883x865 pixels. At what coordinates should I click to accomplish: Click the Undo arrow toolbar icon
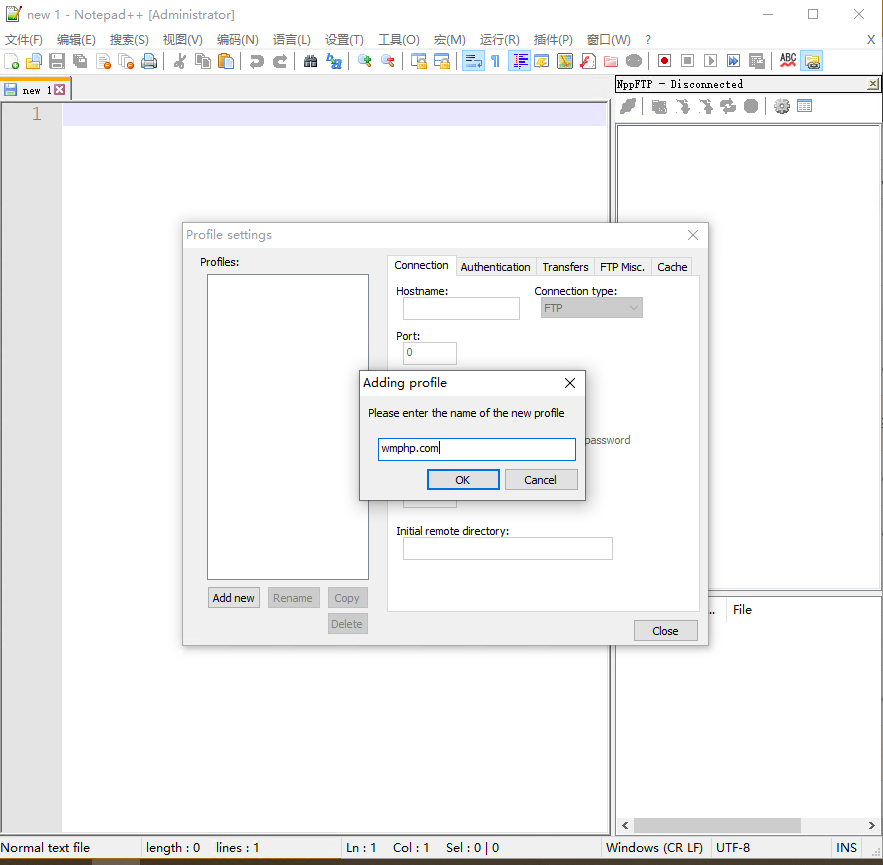tap(257, 61)
